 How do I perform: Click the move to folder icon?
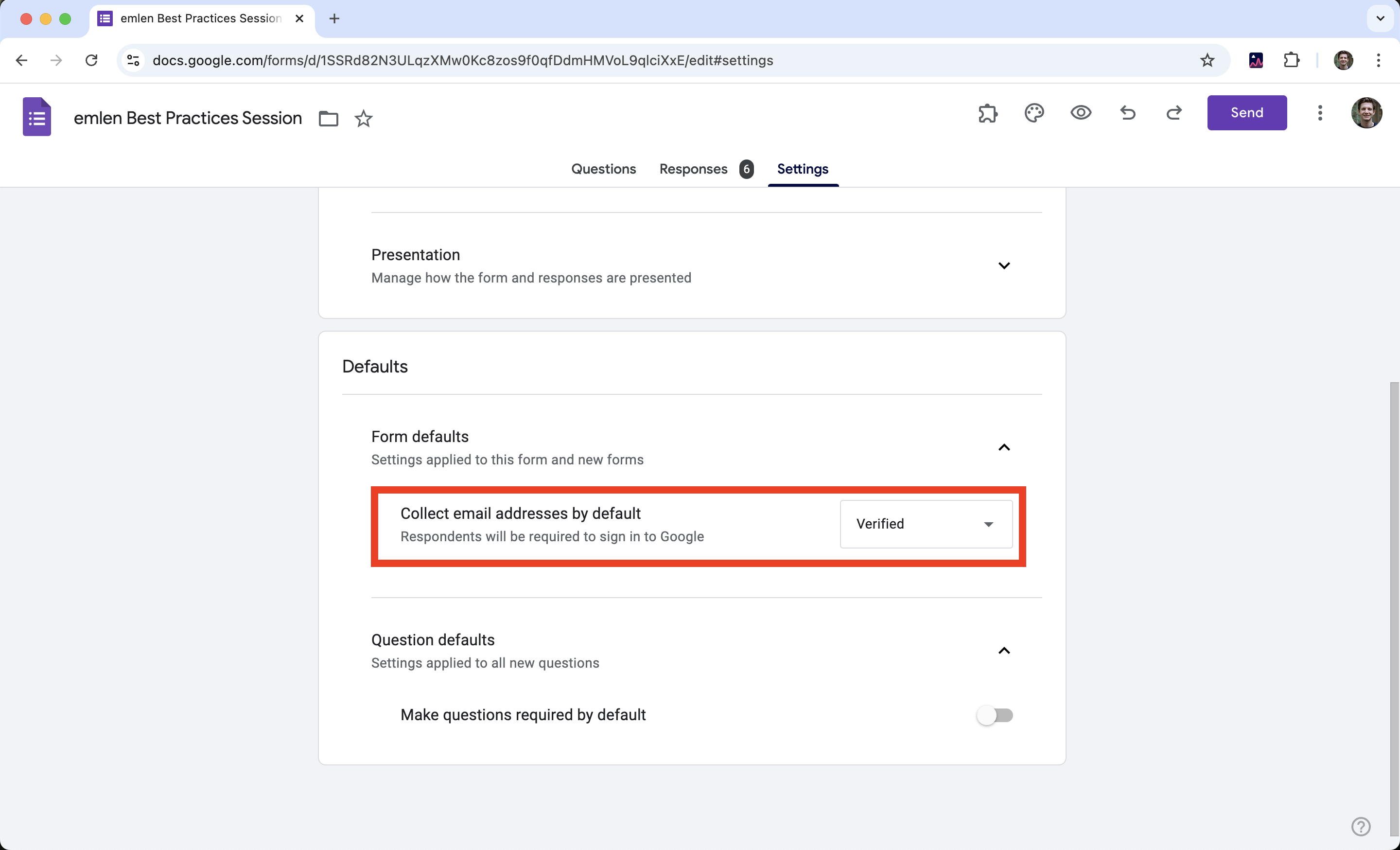point(329,119)
